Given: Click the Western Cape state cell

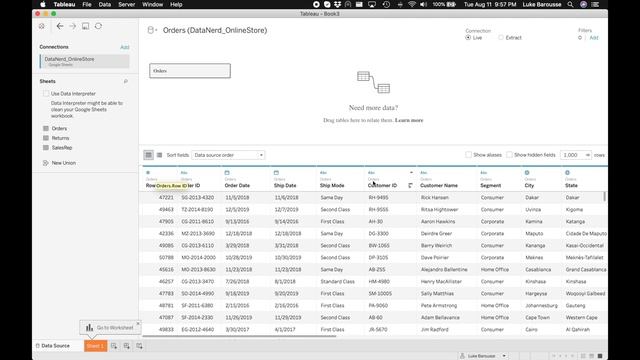Looking at the screenshot, I should click(582, 318).
